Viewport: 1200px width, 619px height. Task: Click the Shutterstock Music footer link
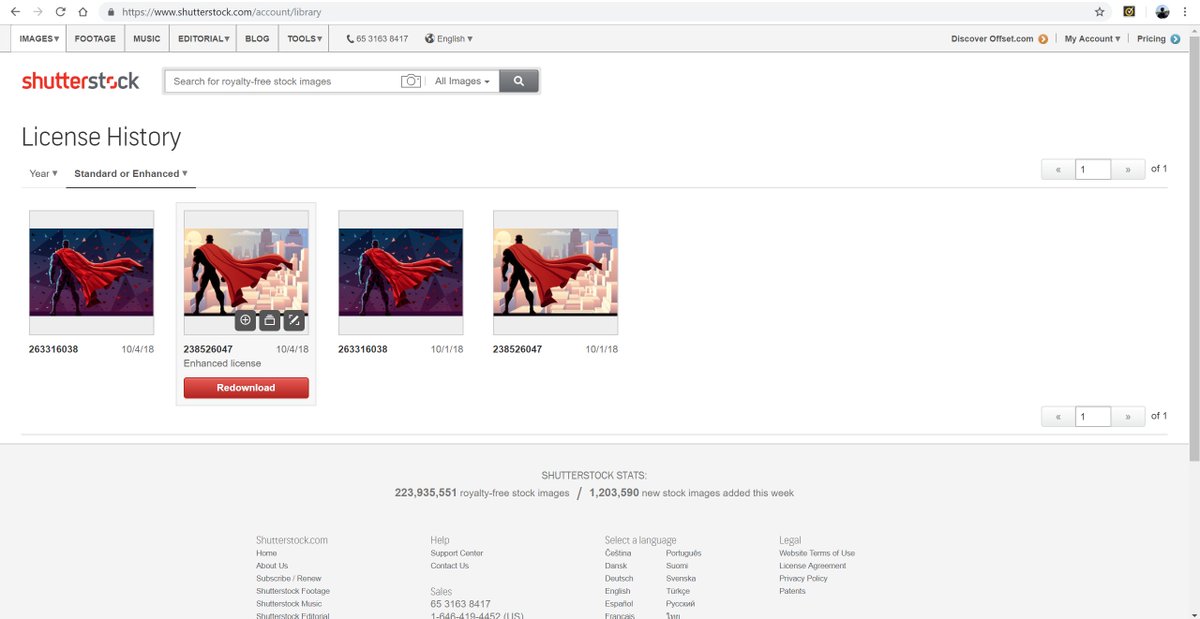[x=289, y=604]
